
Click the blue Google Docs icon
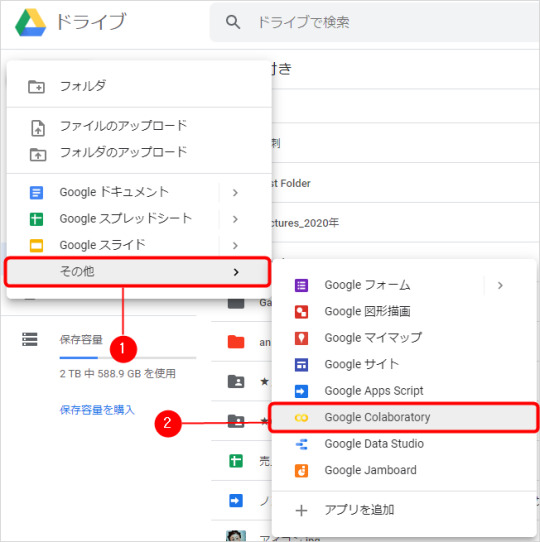click(36, 193)
